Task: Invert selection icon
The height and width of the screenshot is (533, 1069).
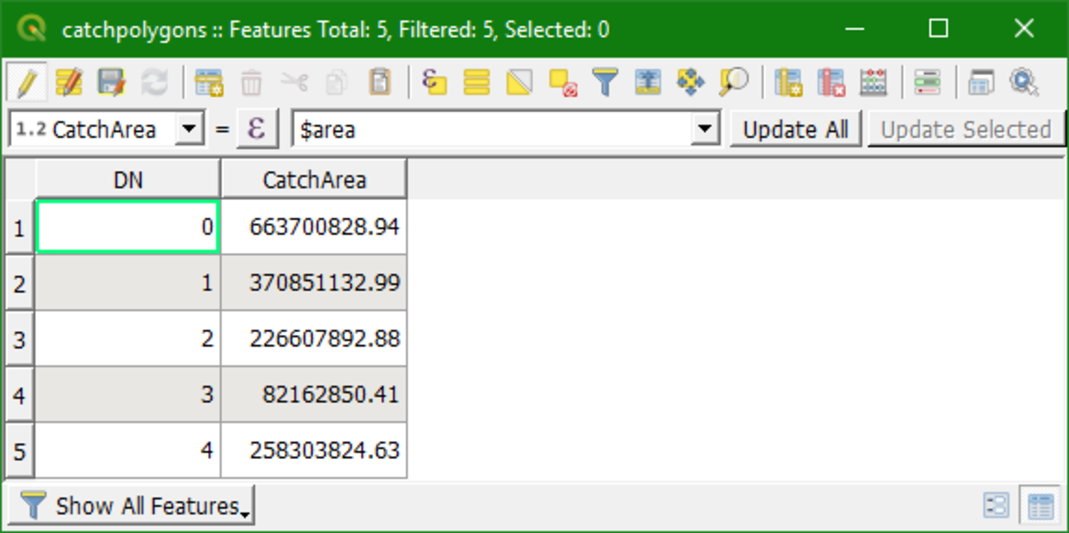Action: click(519, 83)
